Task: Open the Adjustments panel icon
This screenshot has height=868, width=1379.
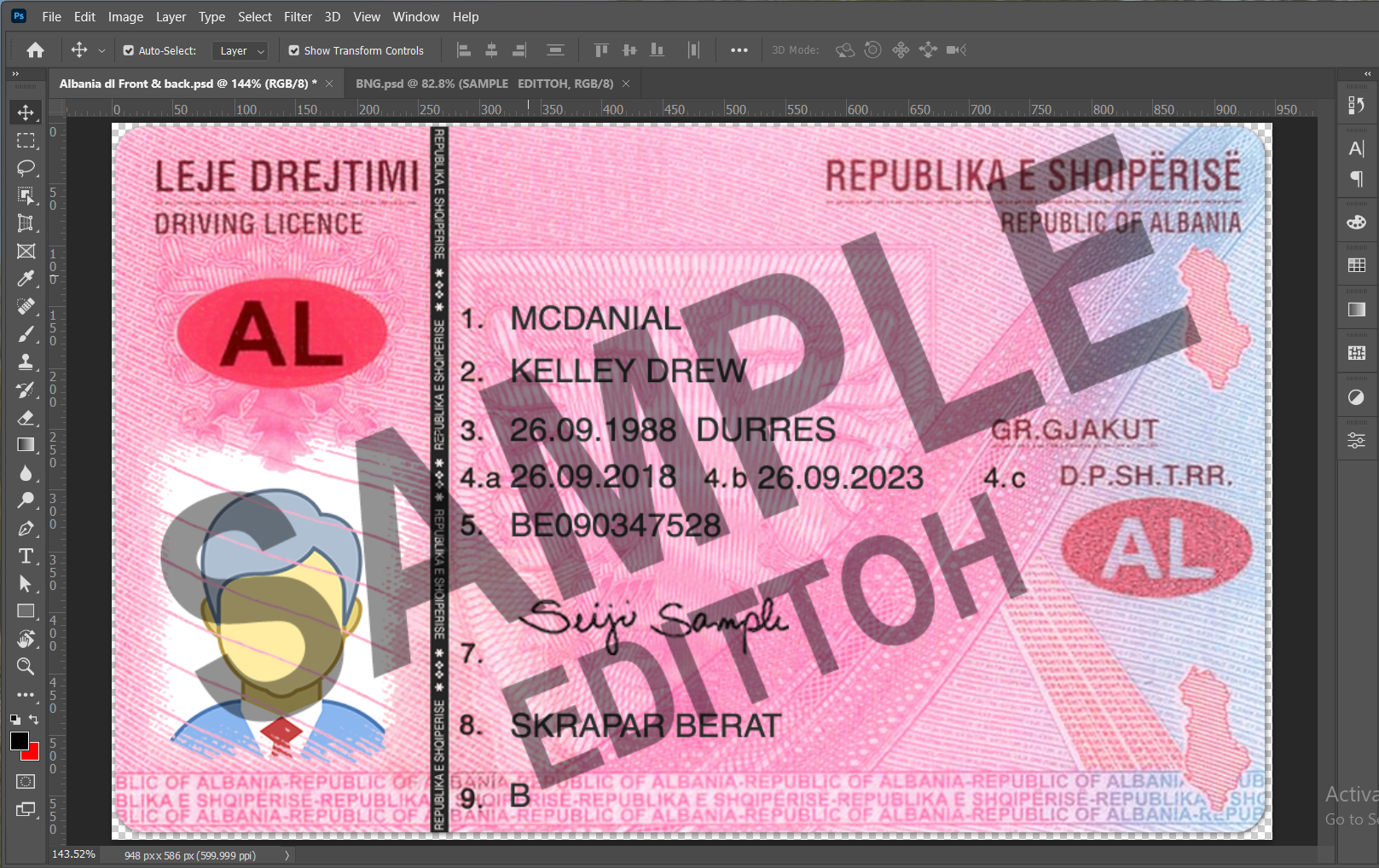Action: coord(1356,397)
